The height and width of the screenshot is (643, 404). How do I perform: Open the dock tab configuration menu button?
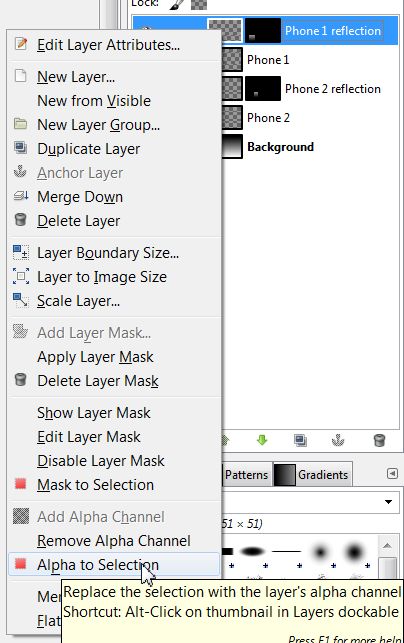pyautogui.click(x=392, y=474)
